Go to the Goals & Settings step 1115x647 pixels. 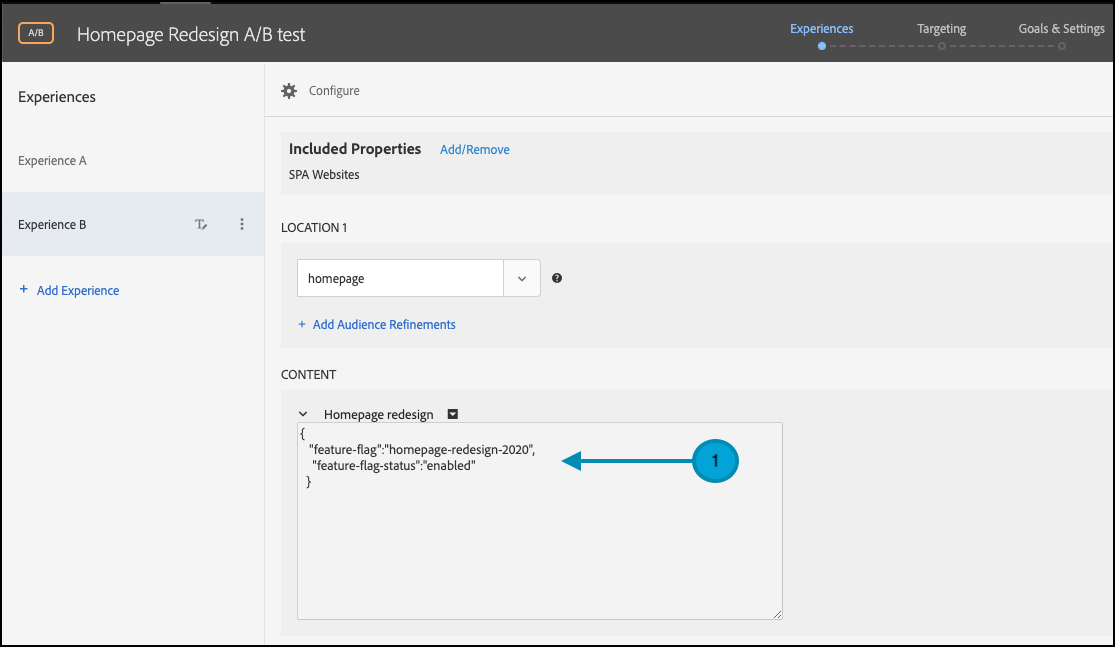pyautogui.click(x=1061, y=29)
